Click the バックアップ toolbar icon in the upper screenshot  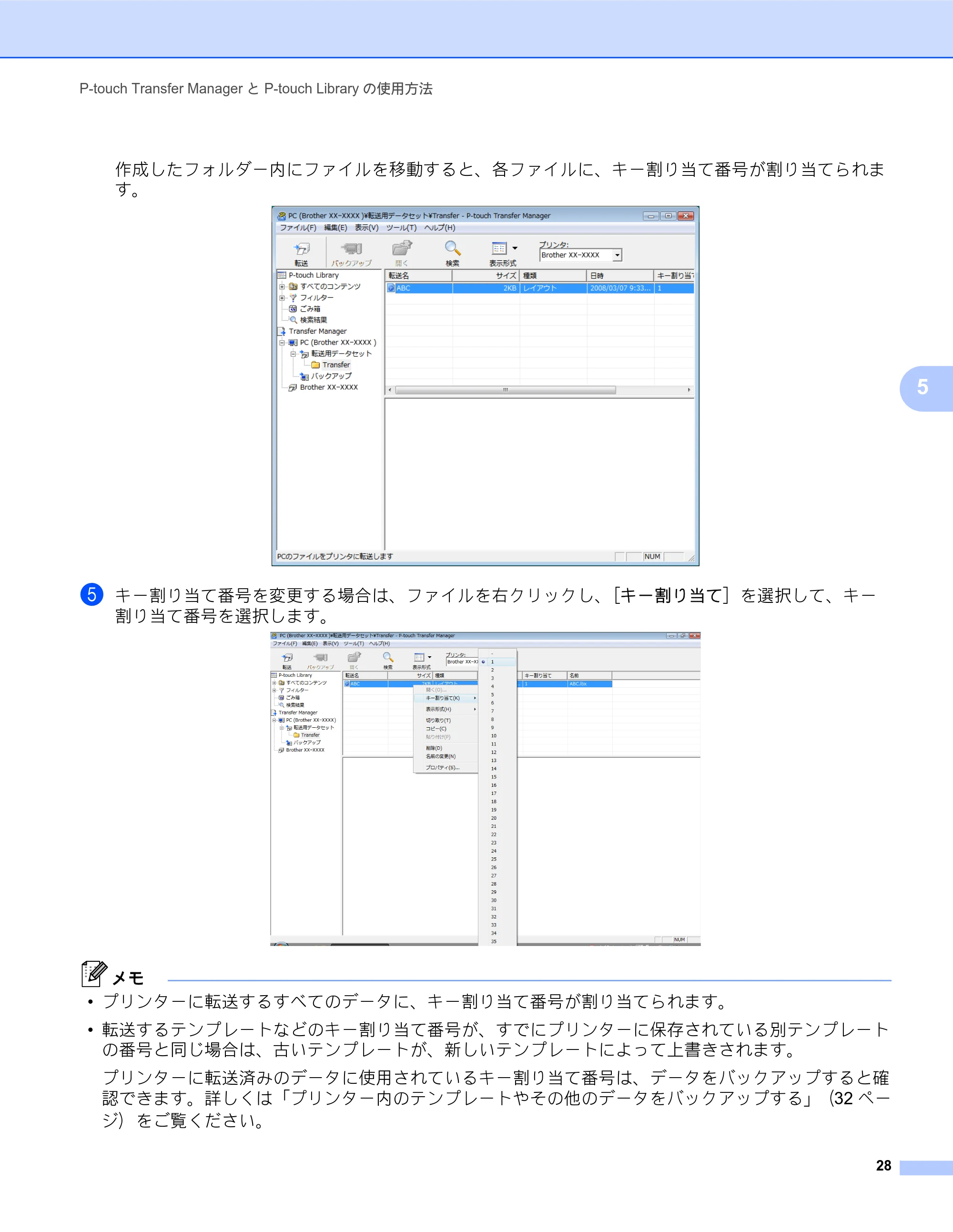coord(351,249)
